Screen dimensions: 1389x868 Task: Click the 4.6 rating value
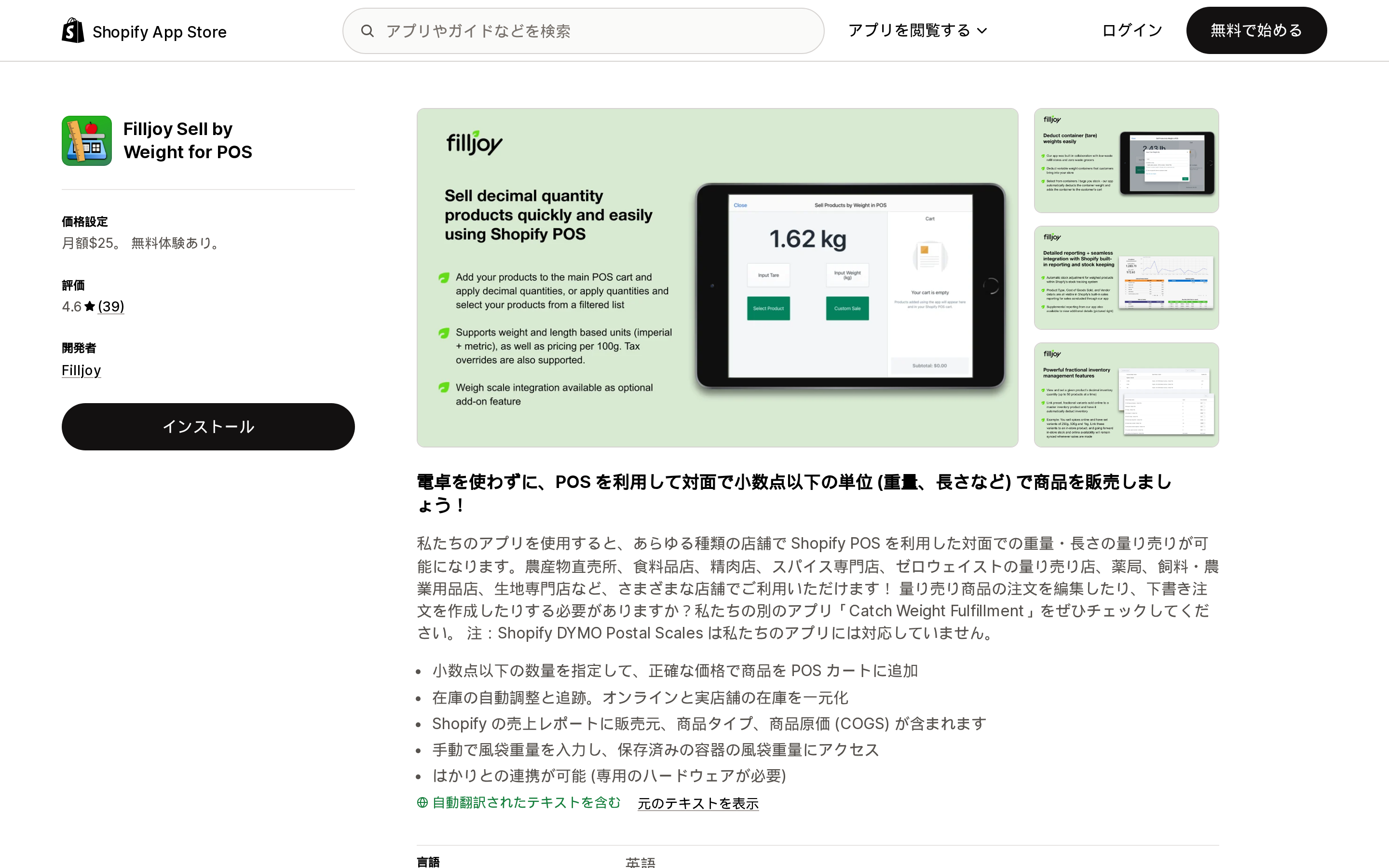click(72, 307)
